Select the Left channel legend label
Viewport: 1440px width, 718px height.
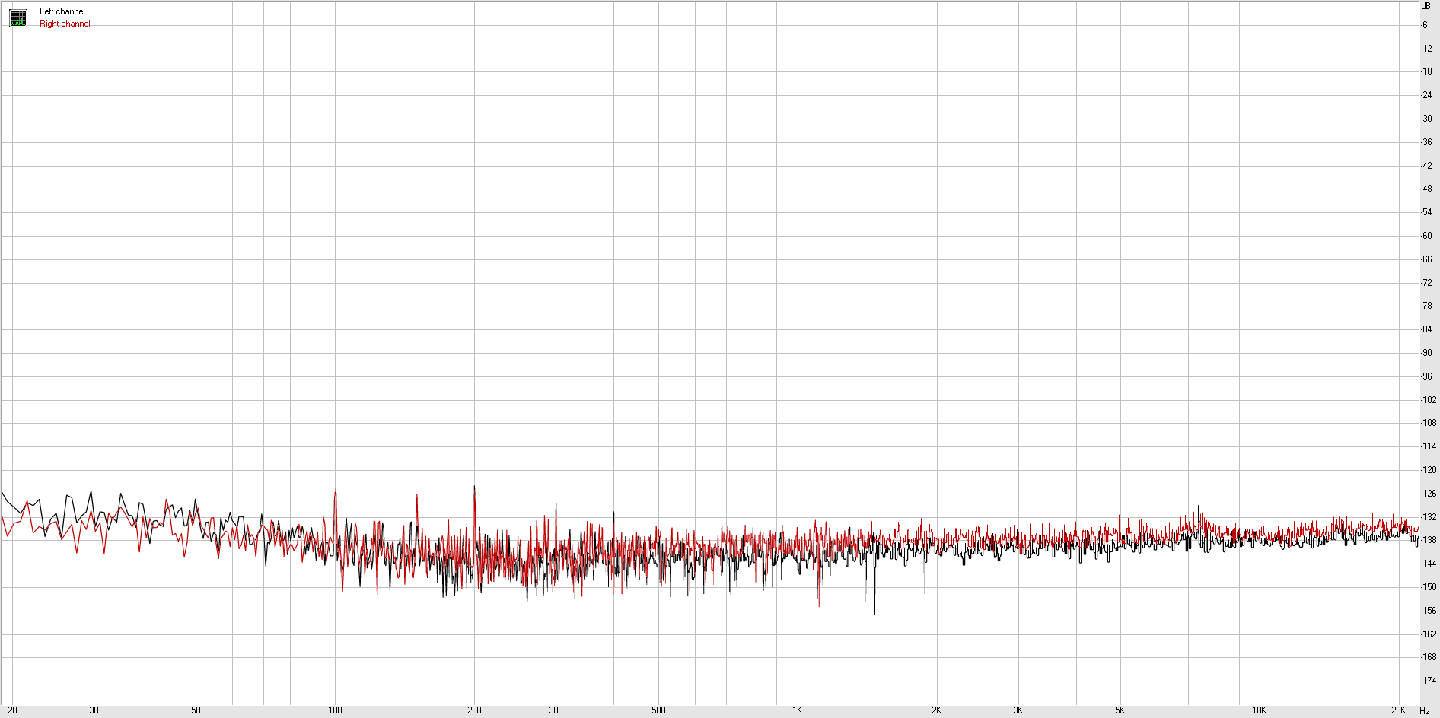(61, 12)
